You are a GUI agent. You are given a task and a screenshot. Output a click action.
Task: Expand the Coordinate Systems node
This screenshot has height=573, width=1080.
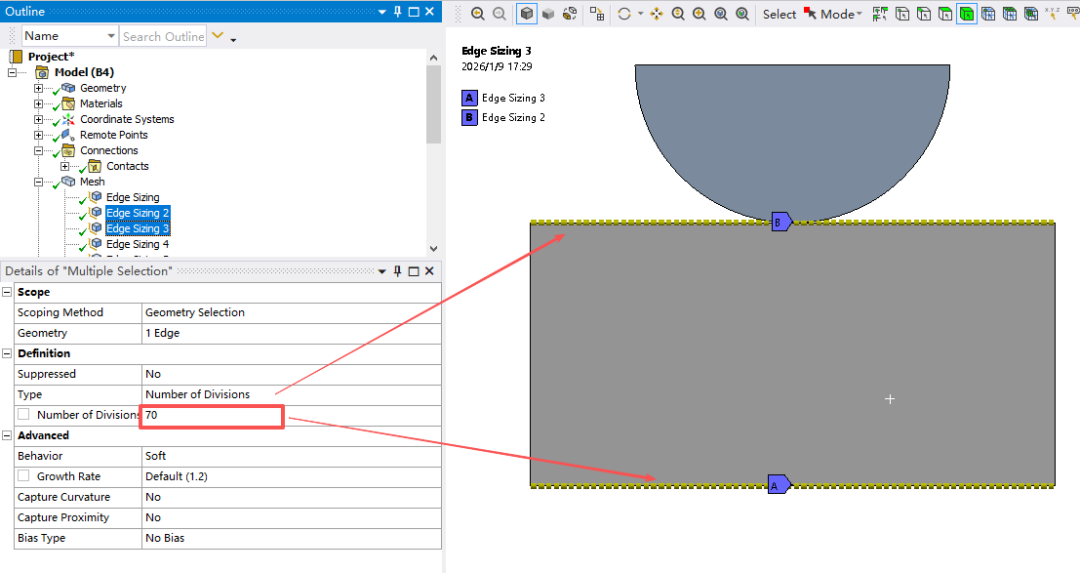[x=39, y=120]
